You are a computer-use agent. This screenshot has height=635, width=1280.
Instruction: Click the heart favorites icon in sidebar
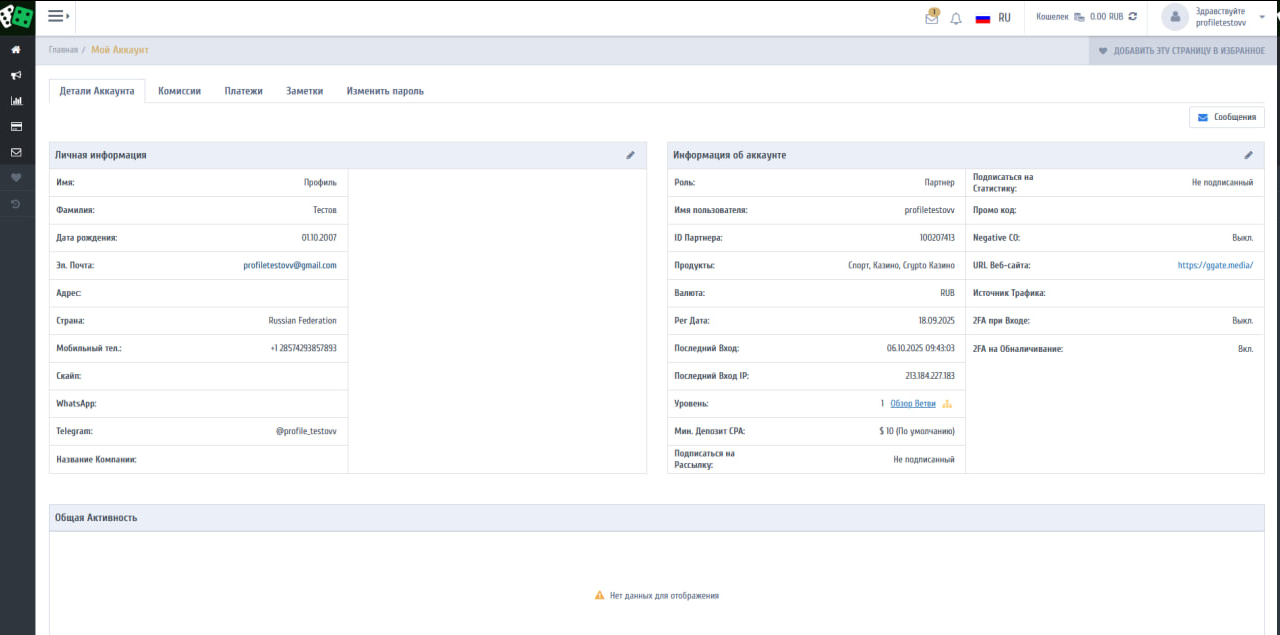coord(16,178)
